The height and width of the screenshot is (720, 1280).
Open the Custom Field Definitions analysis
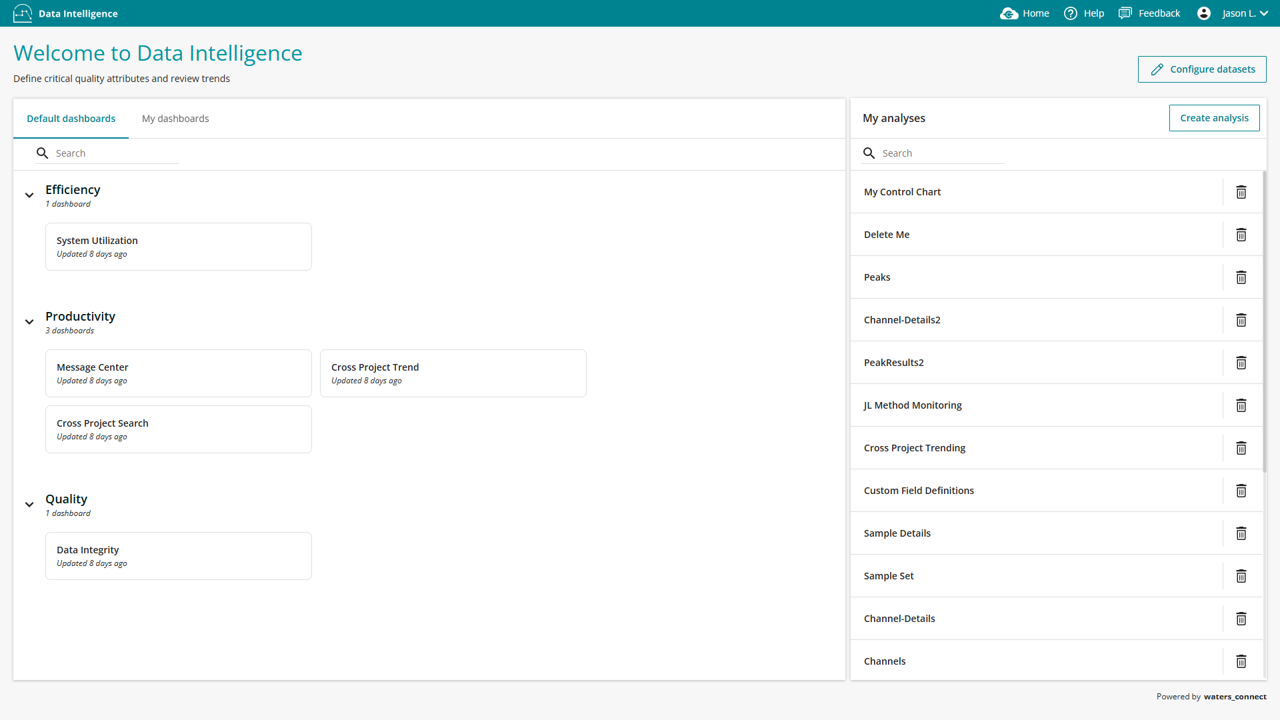click(x=1036, y=491)
